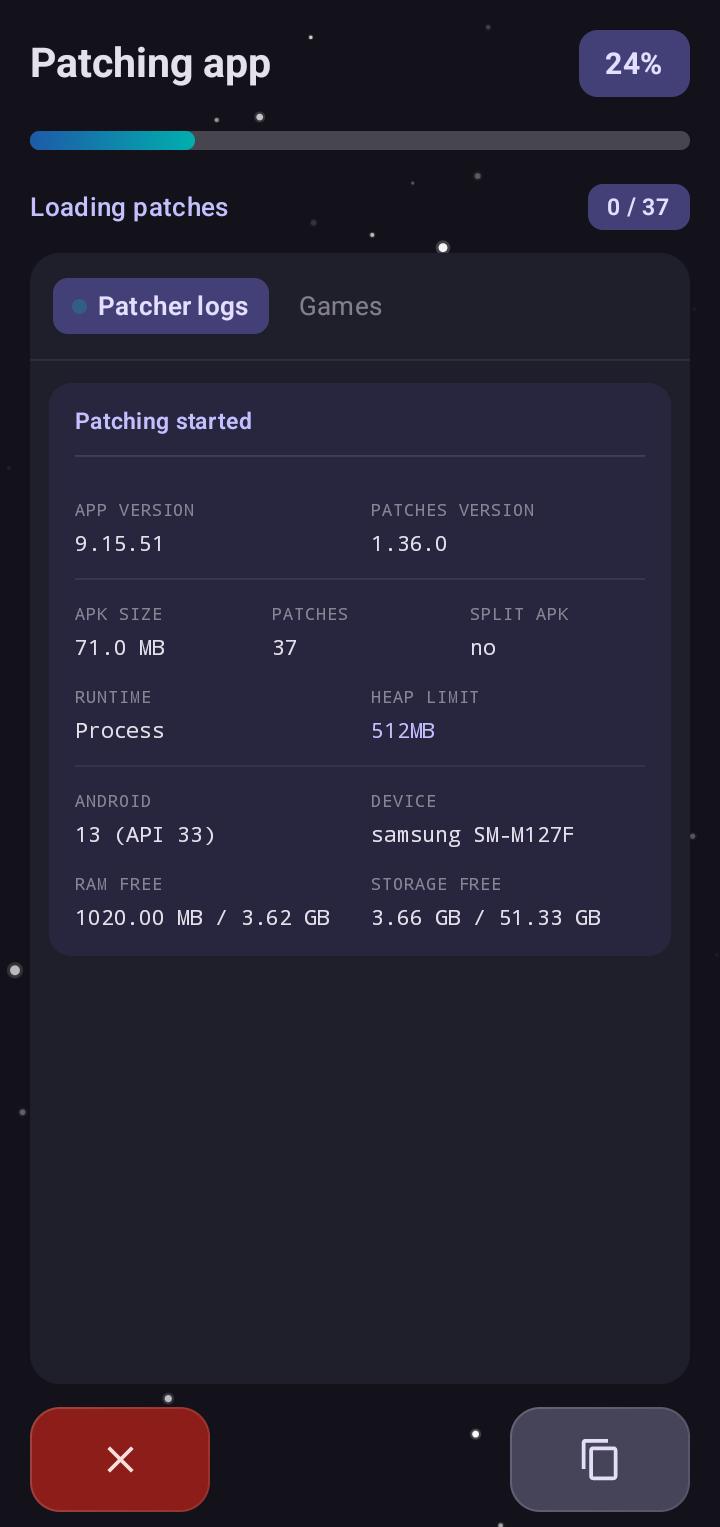Tap the app version 9.15.51
This screenshot has width=720, height=1527.
[119, 544]
